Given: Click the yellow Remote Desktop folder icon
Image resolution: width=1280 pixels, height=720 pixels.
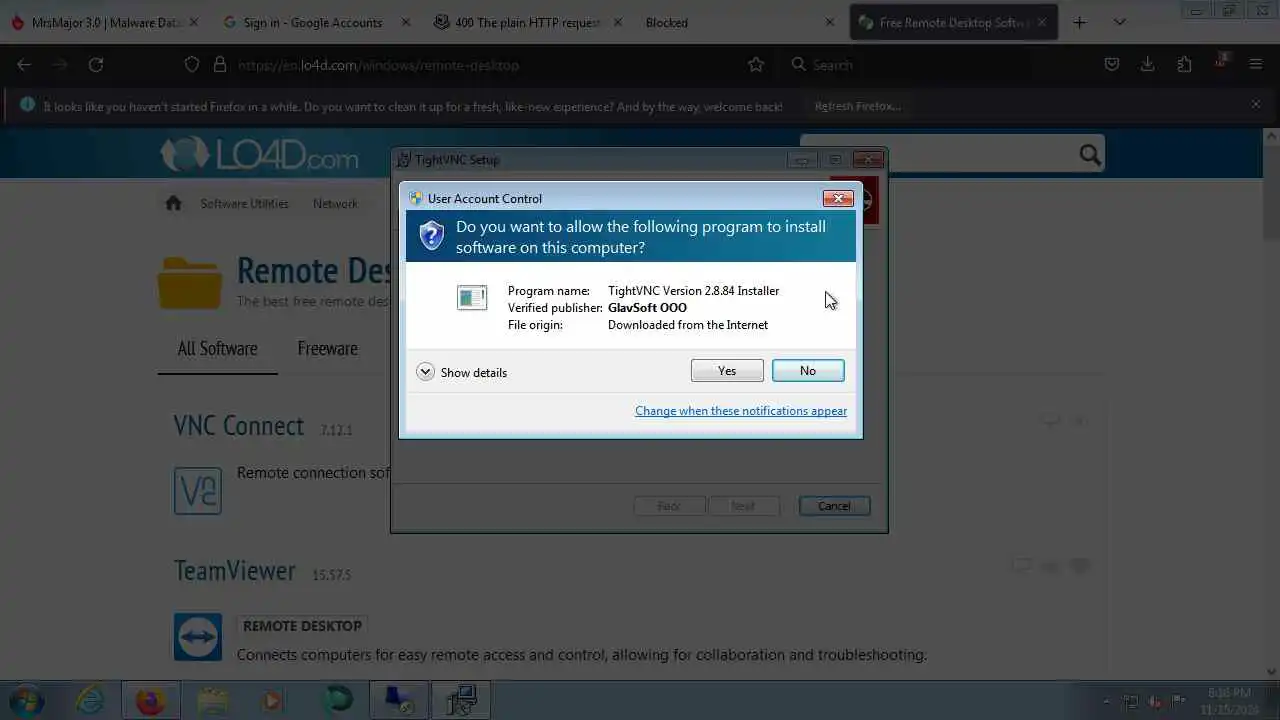Looking at the screenshot, I should (x=190, y=282).
